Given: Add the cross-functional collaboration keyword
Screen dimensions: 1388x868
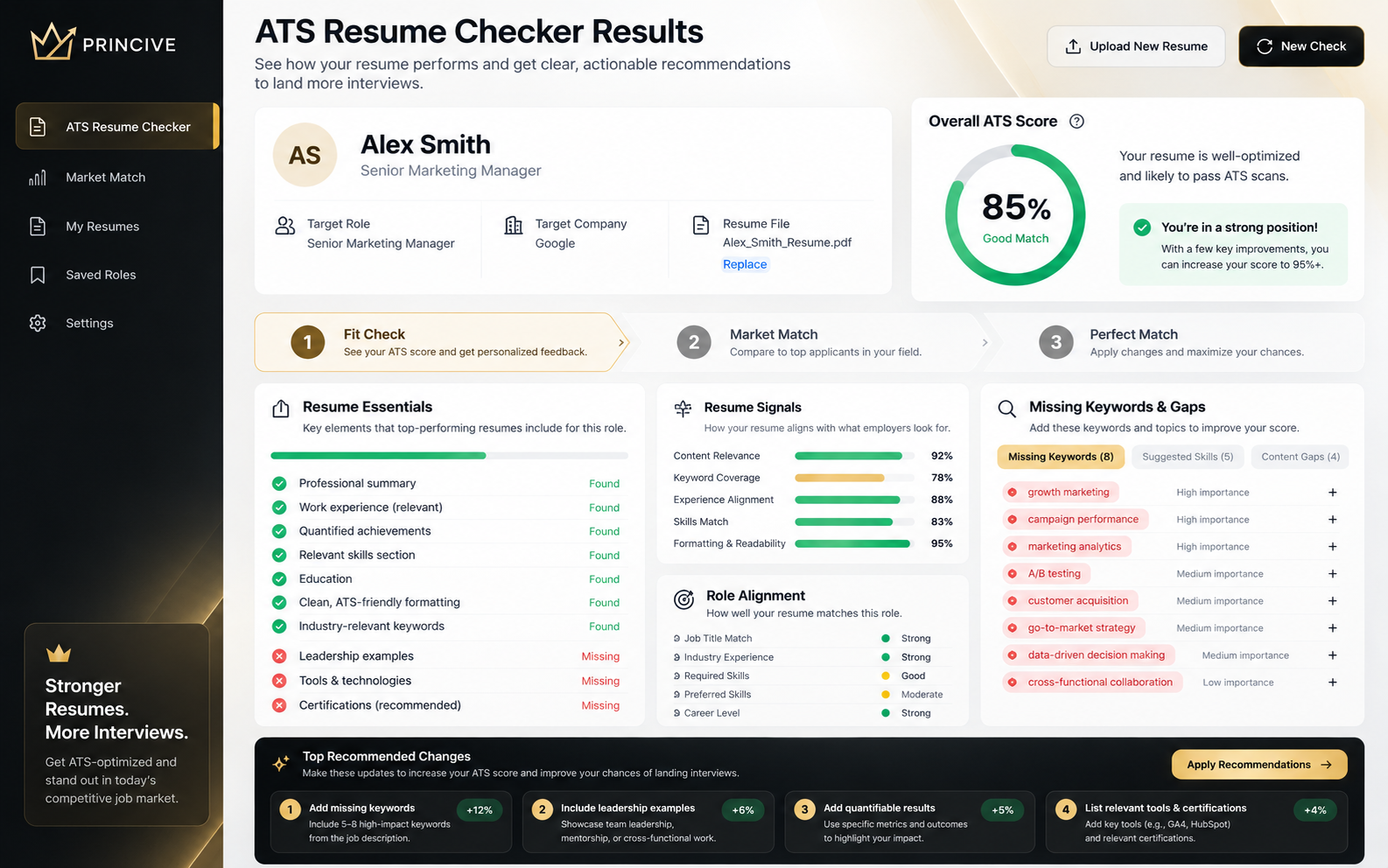Looking at the screenshot, I should 1333,682.
